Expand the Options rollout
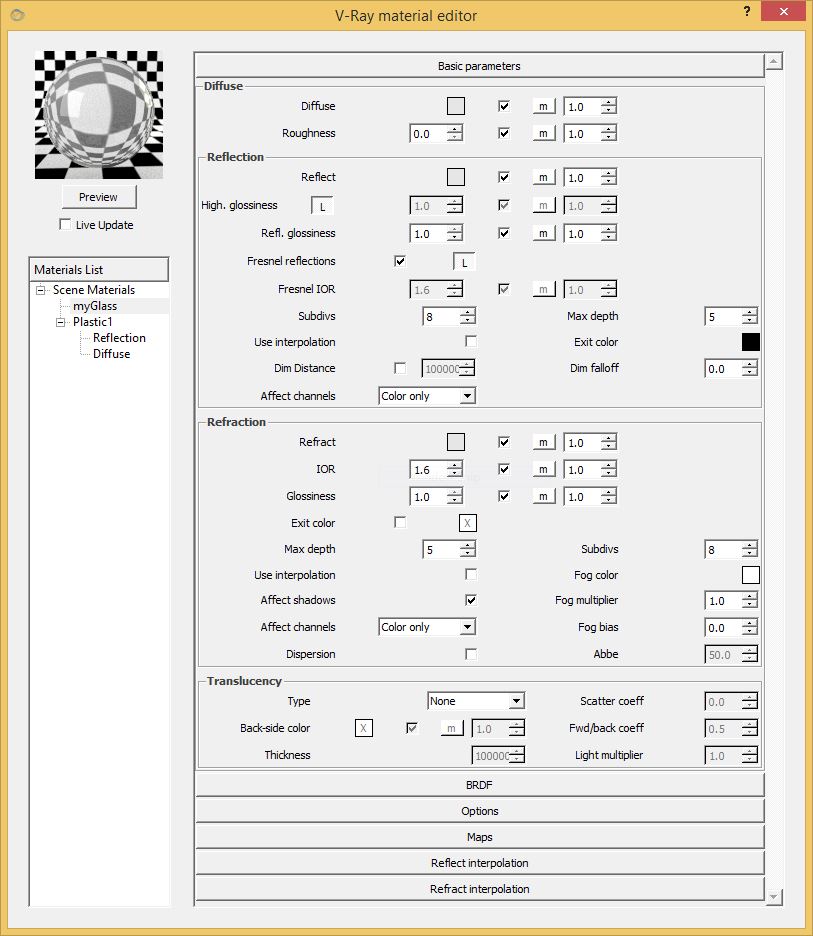 (479, 811)
